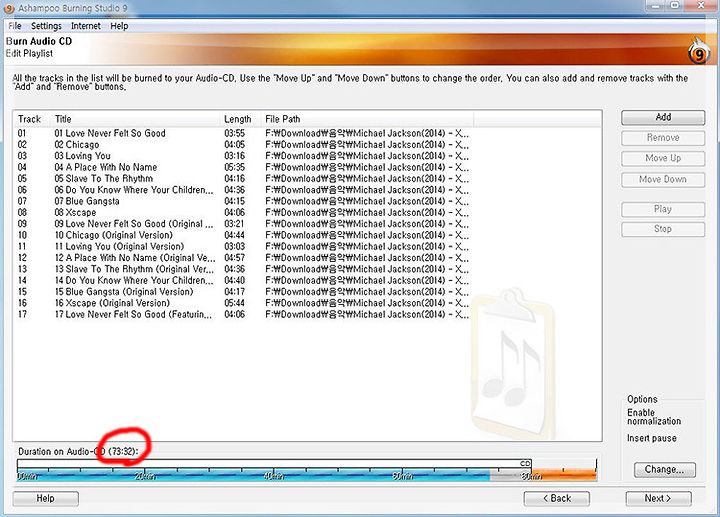Click the Remove button
Screen dimensions: 720x517
click(663, 138)
